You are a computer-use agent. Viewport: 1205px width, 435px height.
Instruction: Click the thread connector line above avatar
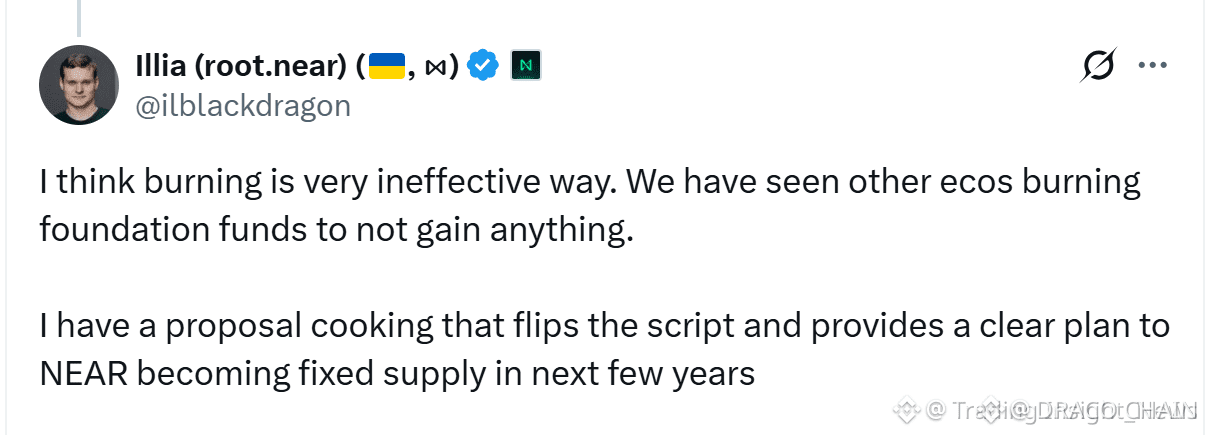(x=79, y=13)
